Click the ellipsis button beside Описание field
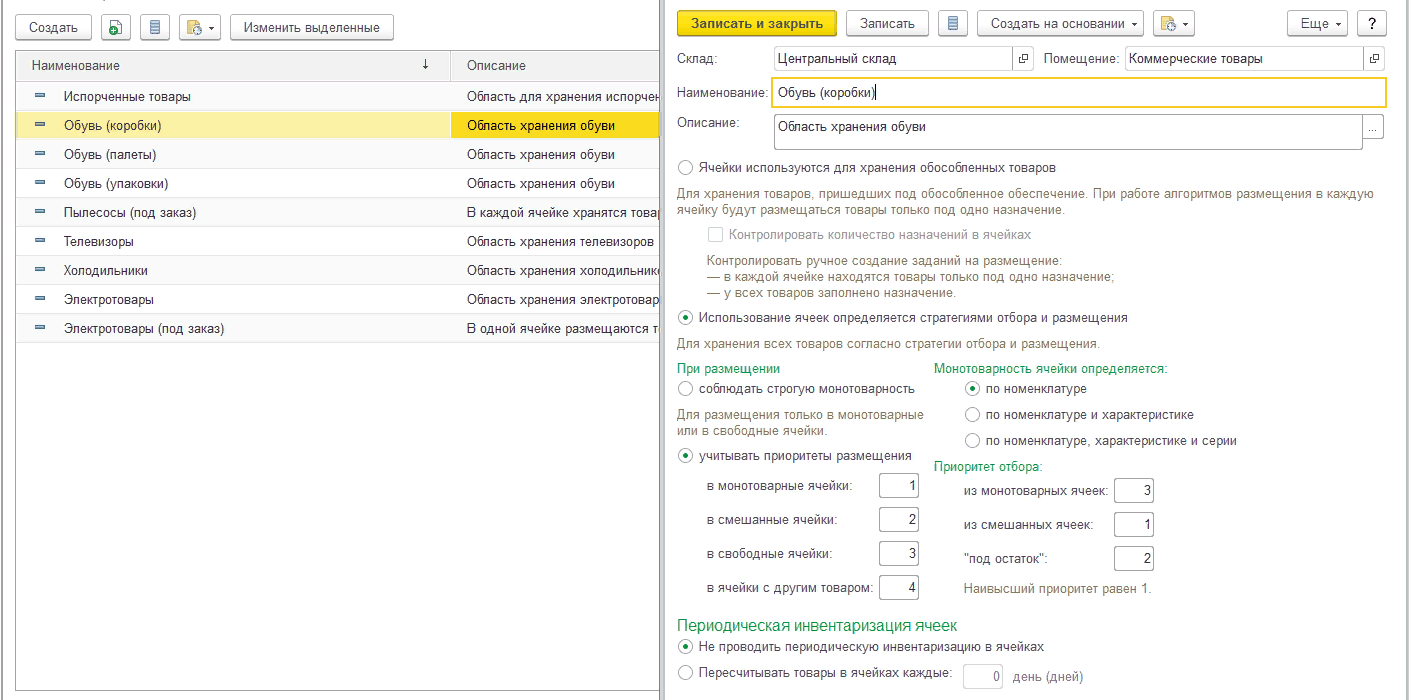 click(1374, 128)
